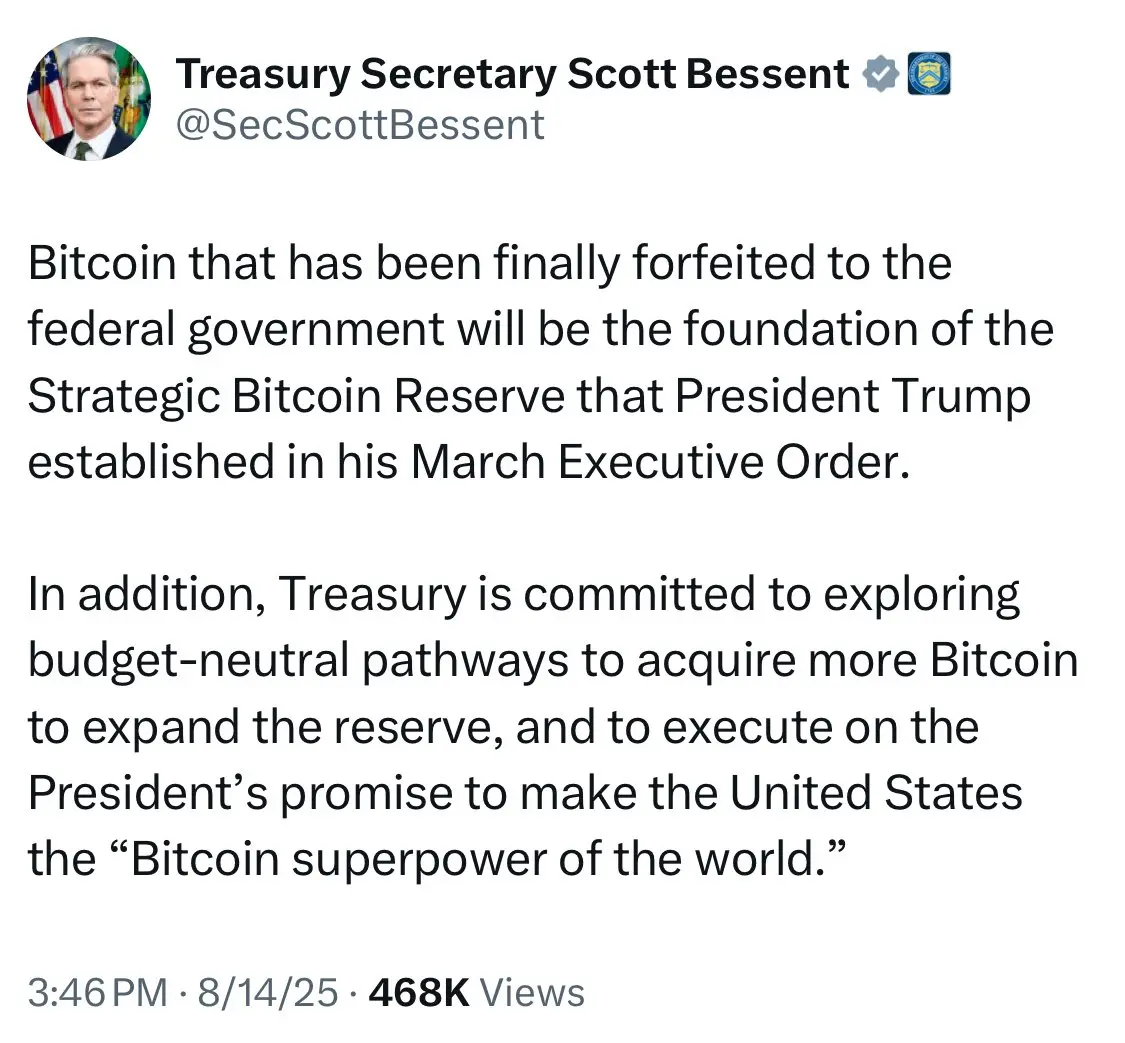Click the 468K view count number
The width and height of the screenshot is (1125, 1043).
(x=419, y=993)
